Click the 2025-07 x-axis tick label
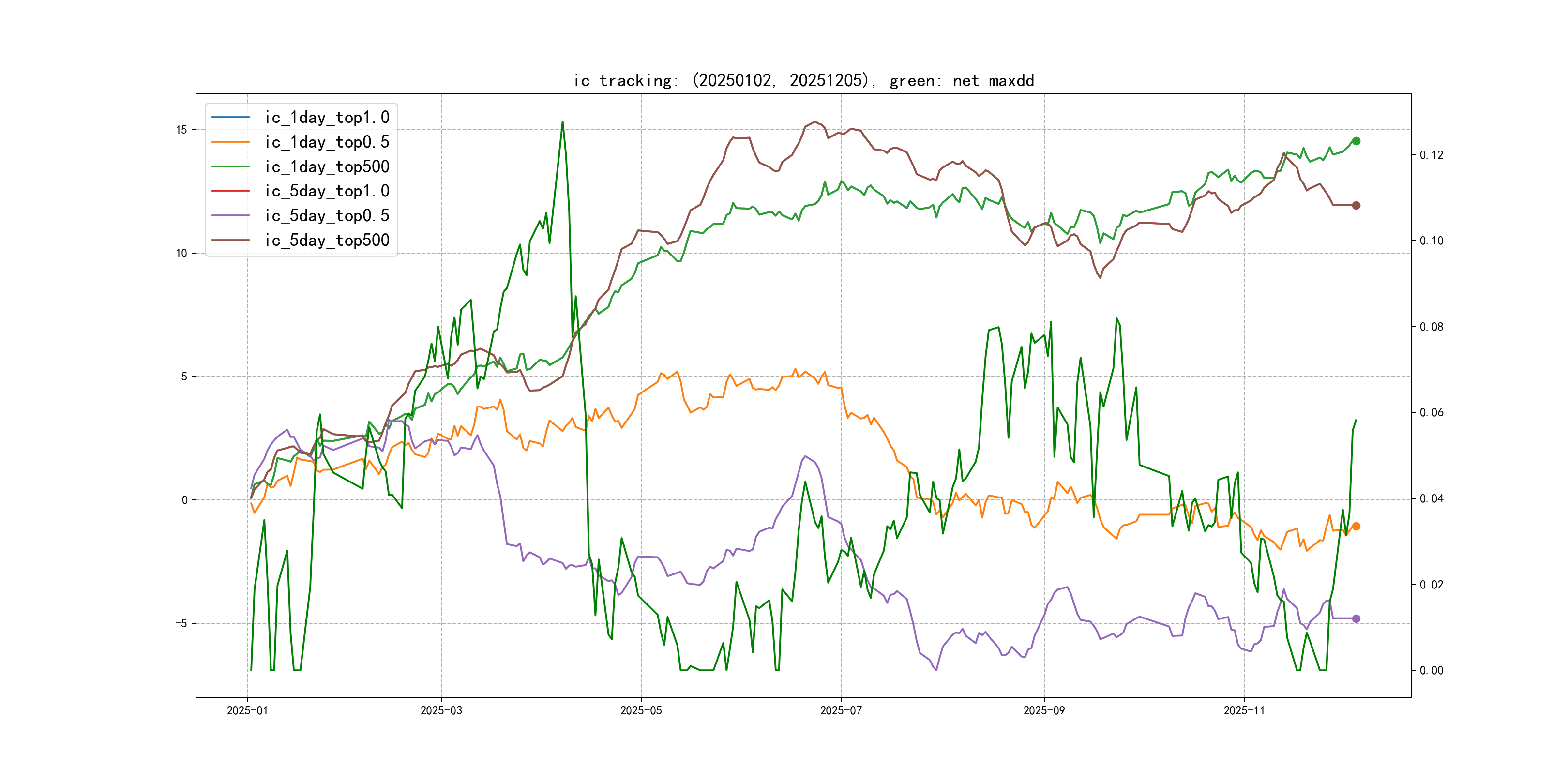Viewport: 1568px width, 784px height. (x=841, y=710)
